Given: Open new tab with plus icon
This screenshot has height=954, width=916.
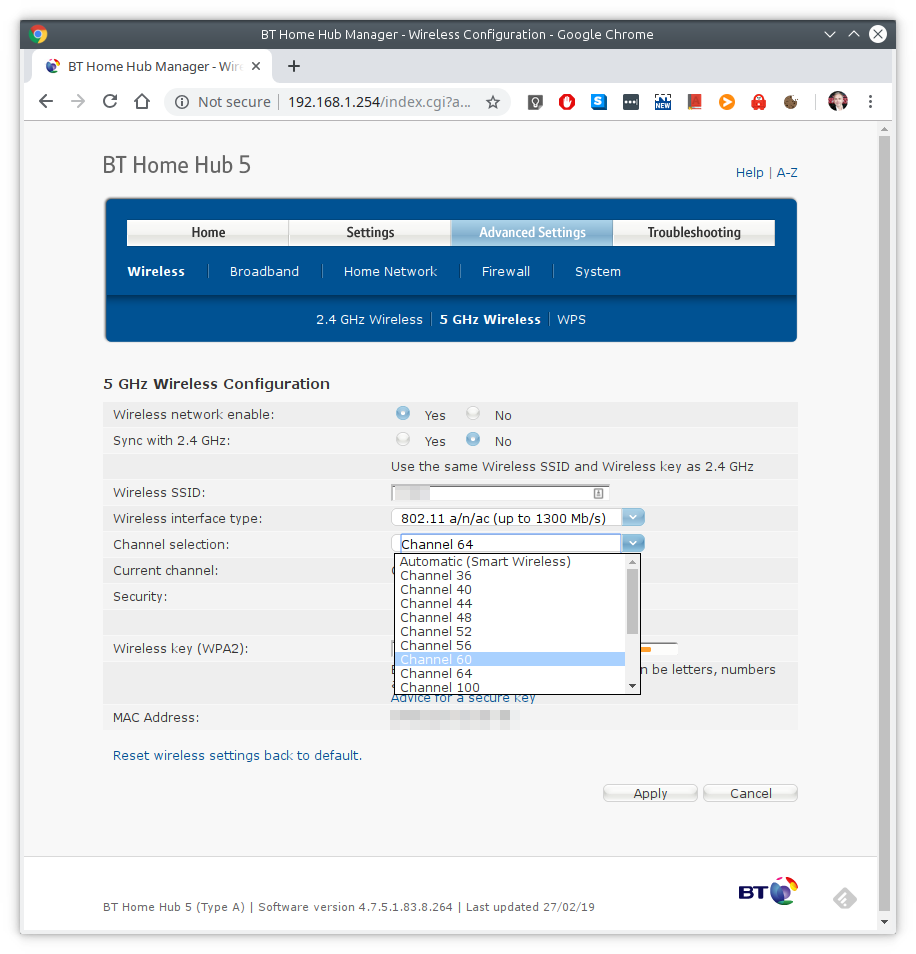Looking at the screenshot, I should [294, 66].
